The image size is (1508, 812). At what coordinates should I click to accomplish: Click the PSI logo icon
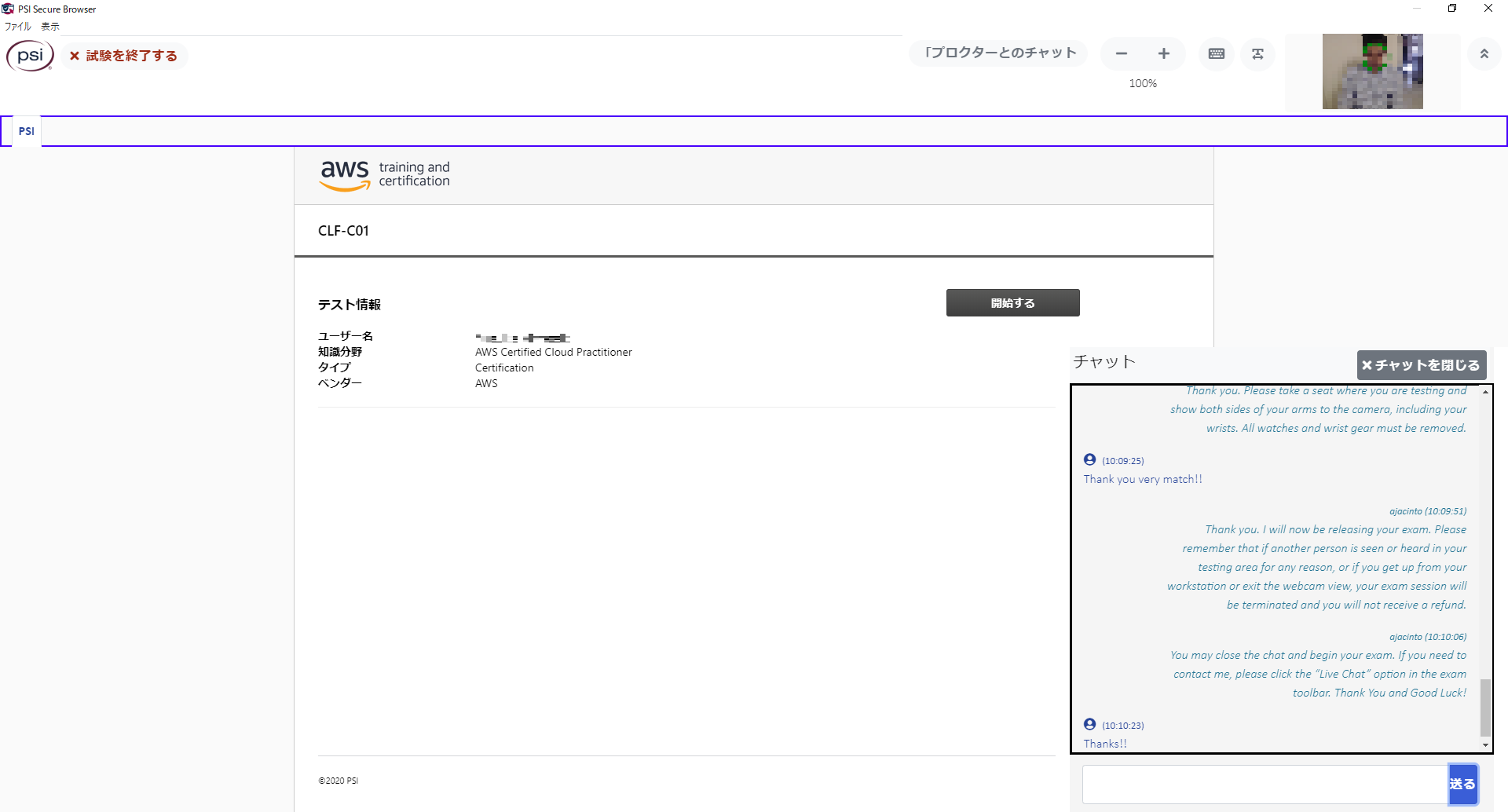(30, 56)
